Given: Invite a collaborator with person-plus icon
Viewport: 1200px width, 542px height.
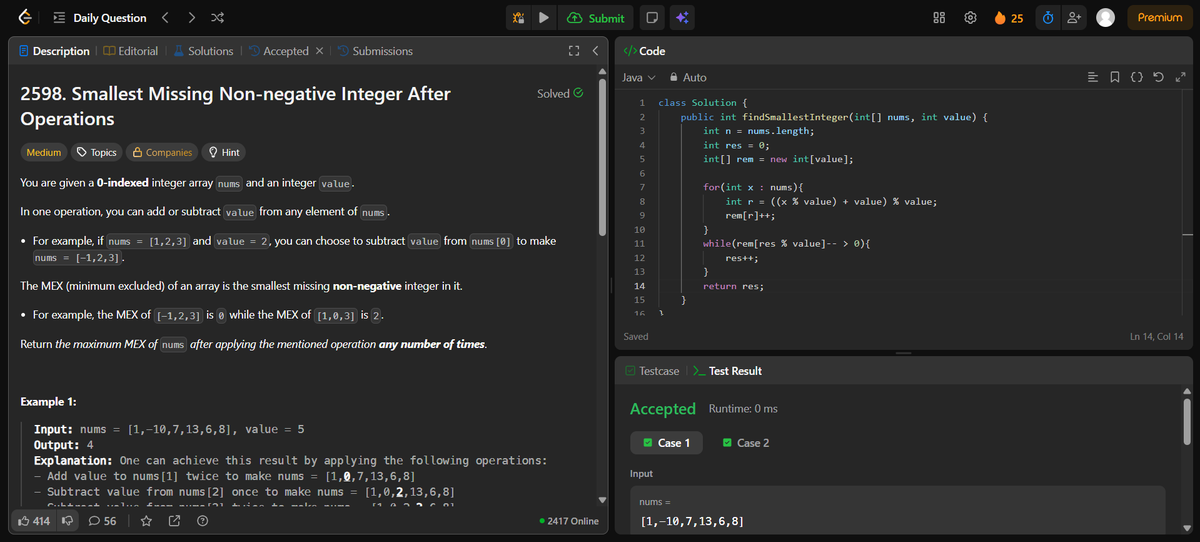Looking at the screenshot, I should [x=1074, y=18].
